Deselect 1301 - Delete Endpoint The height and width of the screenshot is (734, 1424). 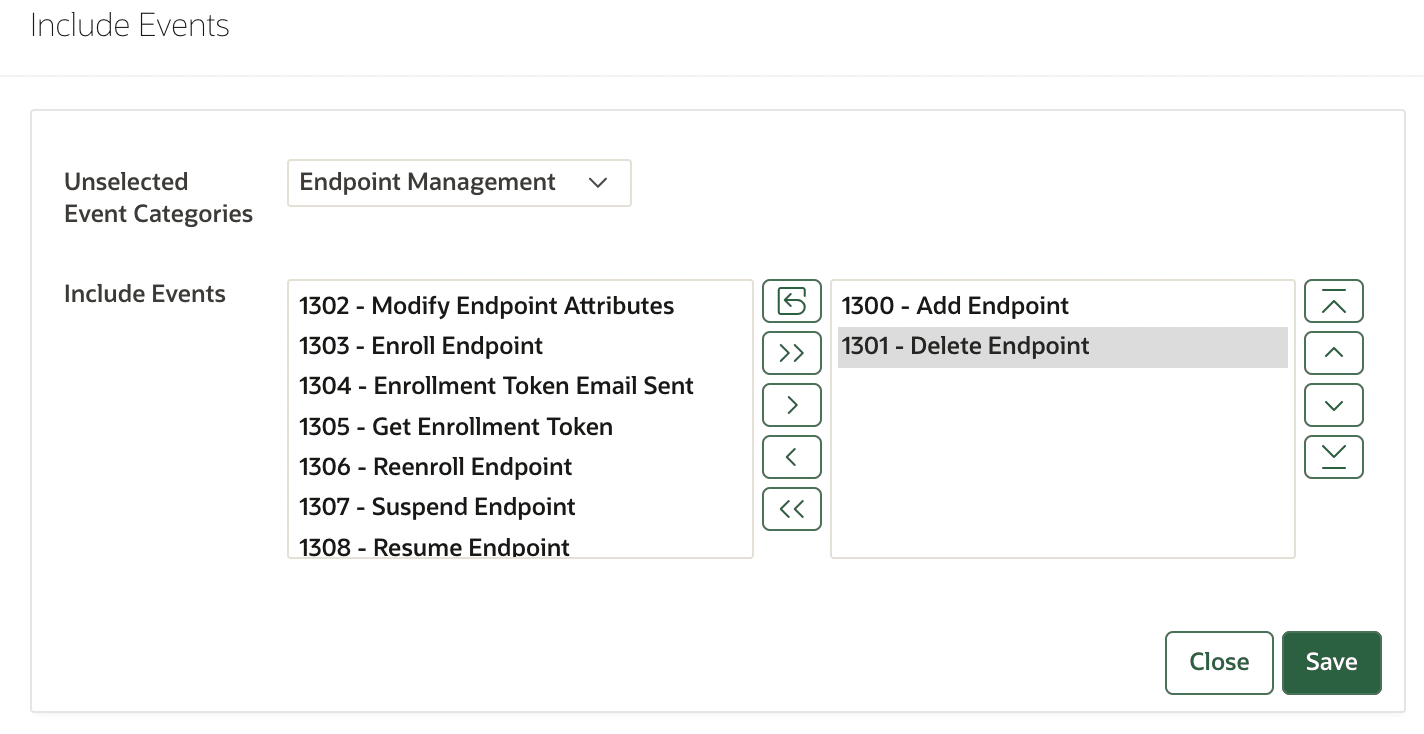(x=965, y=346)
